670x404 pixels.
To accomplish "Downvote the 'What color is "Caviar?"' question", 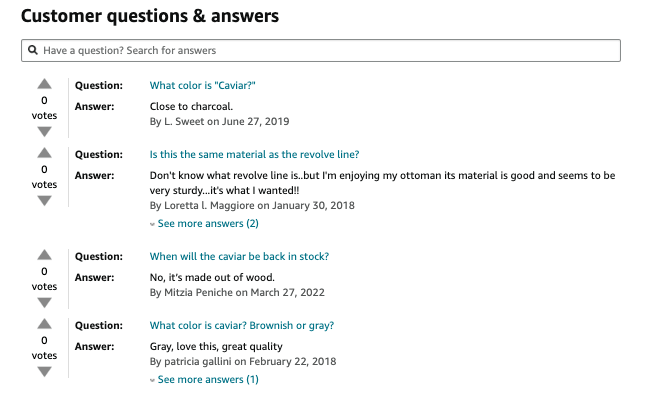I will tap(44, 132).
